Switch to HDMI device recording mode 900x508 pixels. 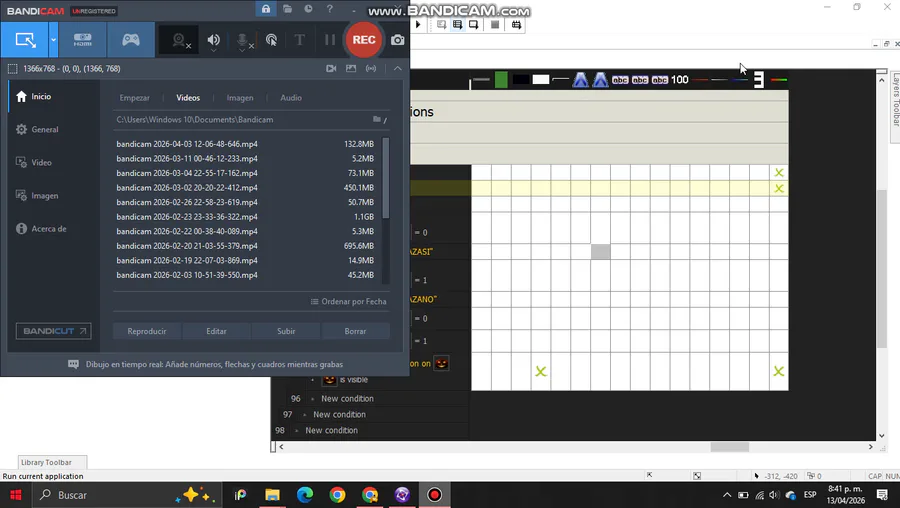pyautogui.click(x=83, y=40)
